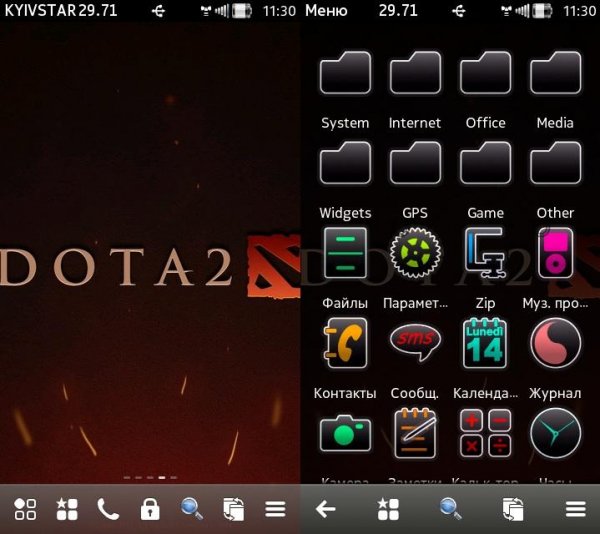The height and width of the screenshot is (534, 600).
Task: Launch the camera app
Action: click(x=345, y=434)
